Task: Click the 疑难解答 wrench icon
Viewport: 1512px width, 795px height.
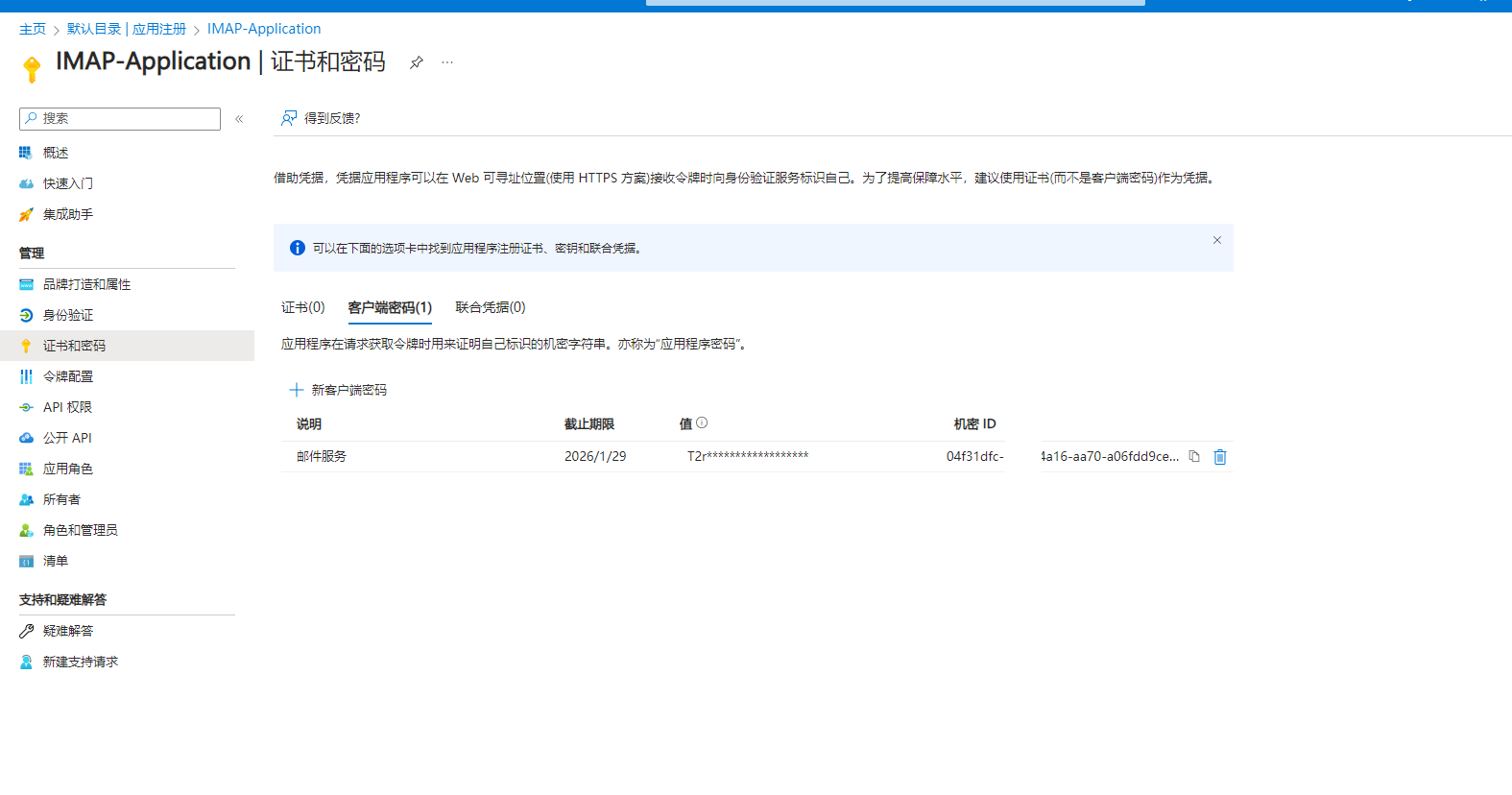Action: pos(26,631)
